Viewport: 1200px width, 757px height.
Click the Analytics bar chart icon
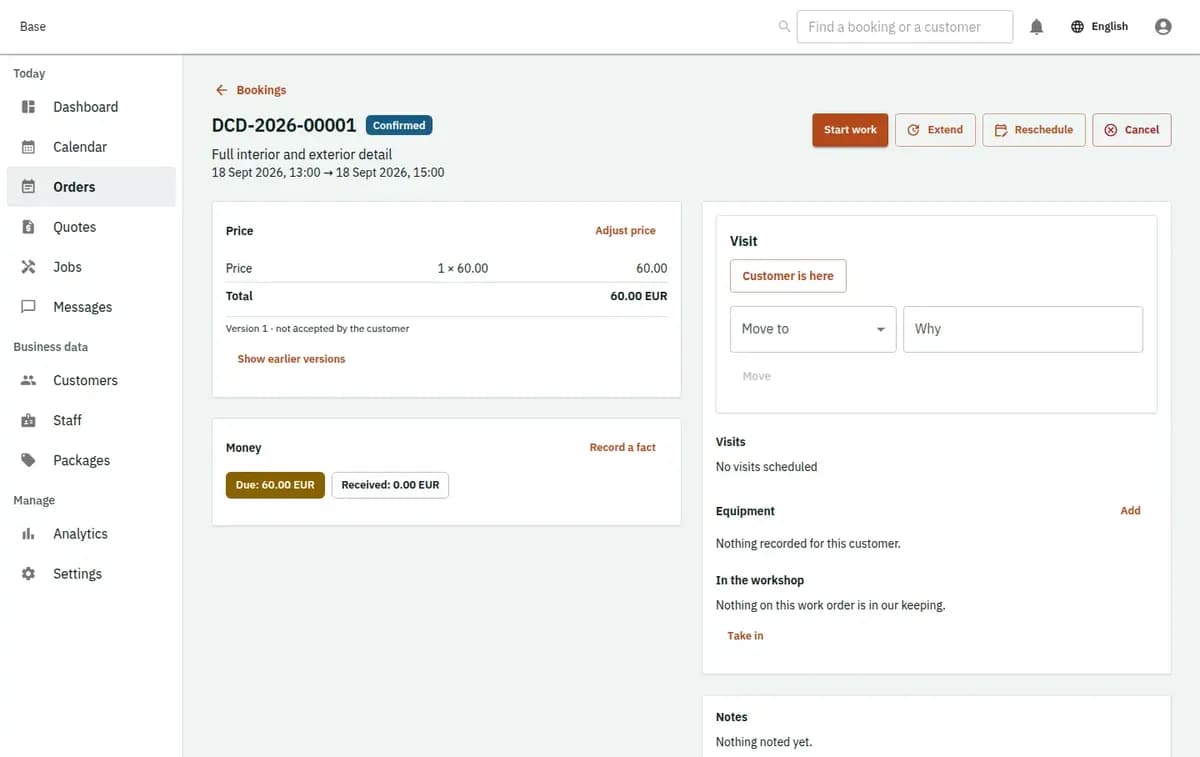[29, 534]
